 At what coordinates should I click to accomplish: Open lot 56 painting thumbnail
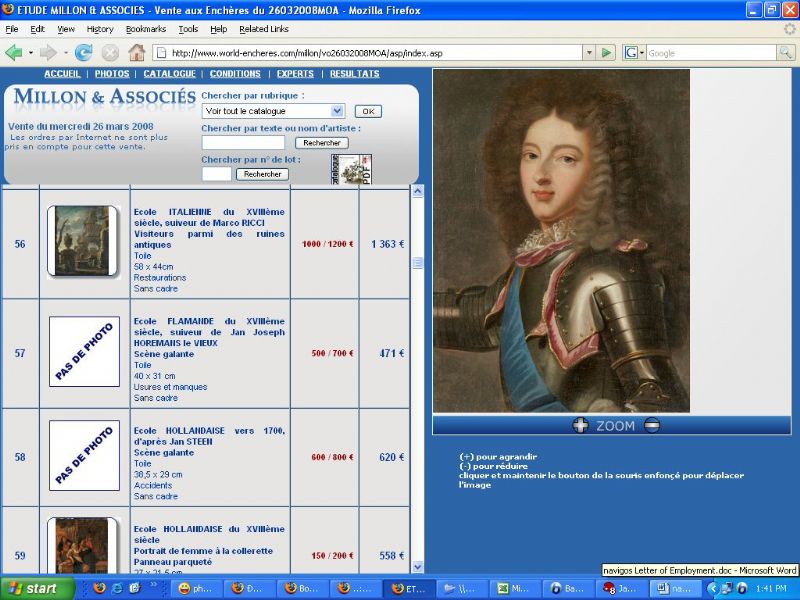83,241
